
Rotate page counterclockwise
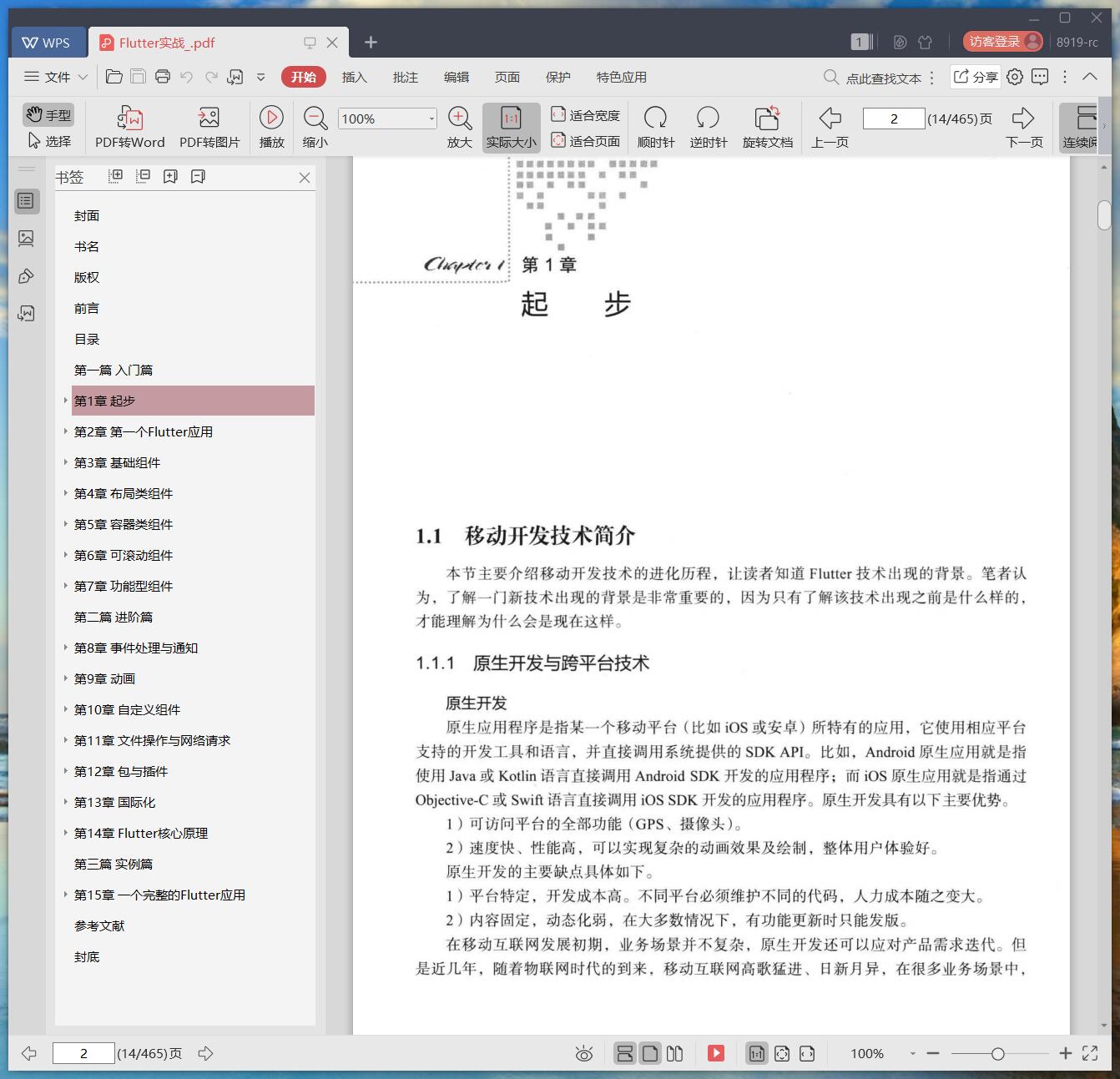[x=708, y=127]
